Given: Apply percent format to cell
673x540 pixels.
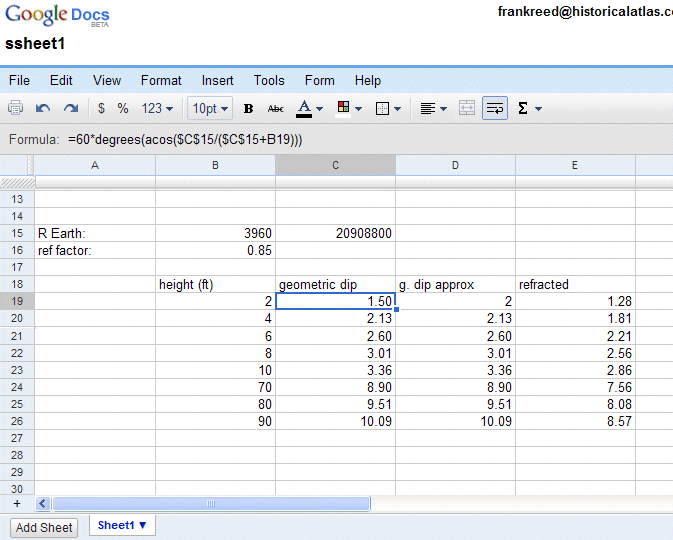Looking at the screenshot, I should click(123, 108).
